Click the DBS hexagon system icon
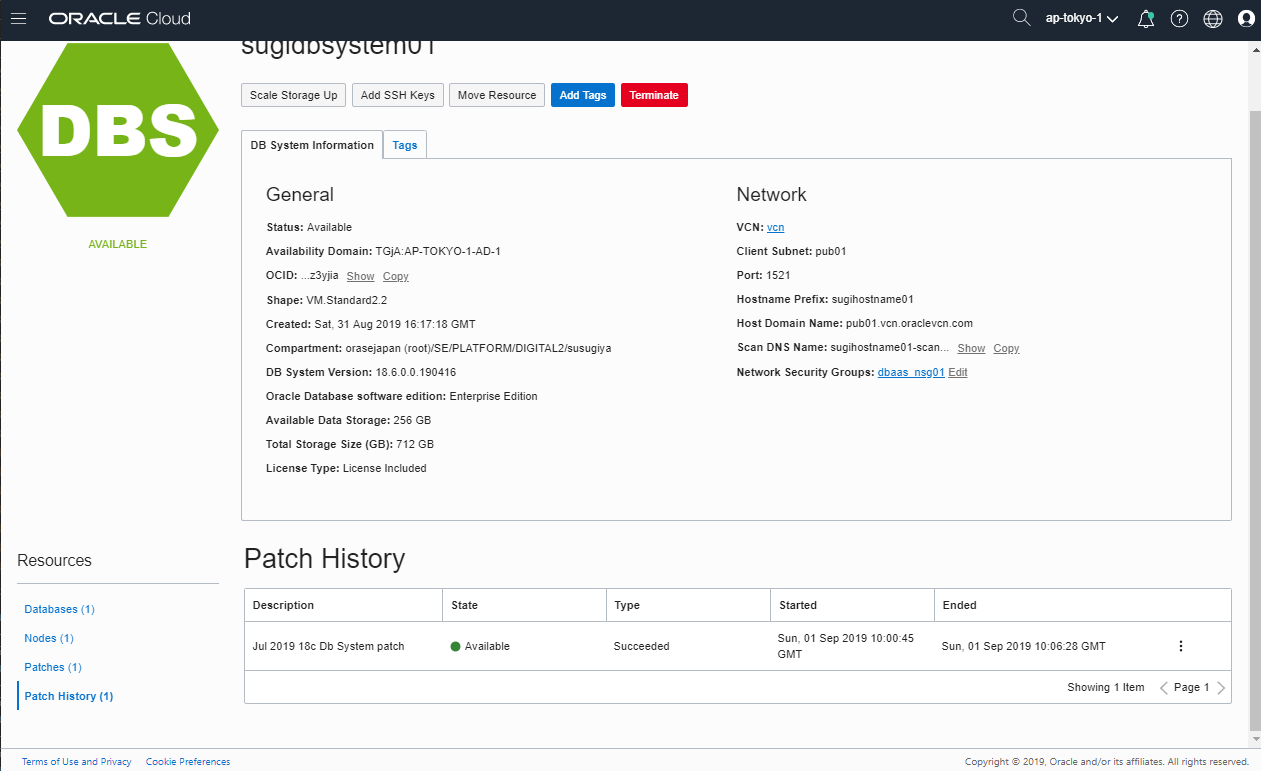This screenshot has height=771, width=1261. (118, 130)
